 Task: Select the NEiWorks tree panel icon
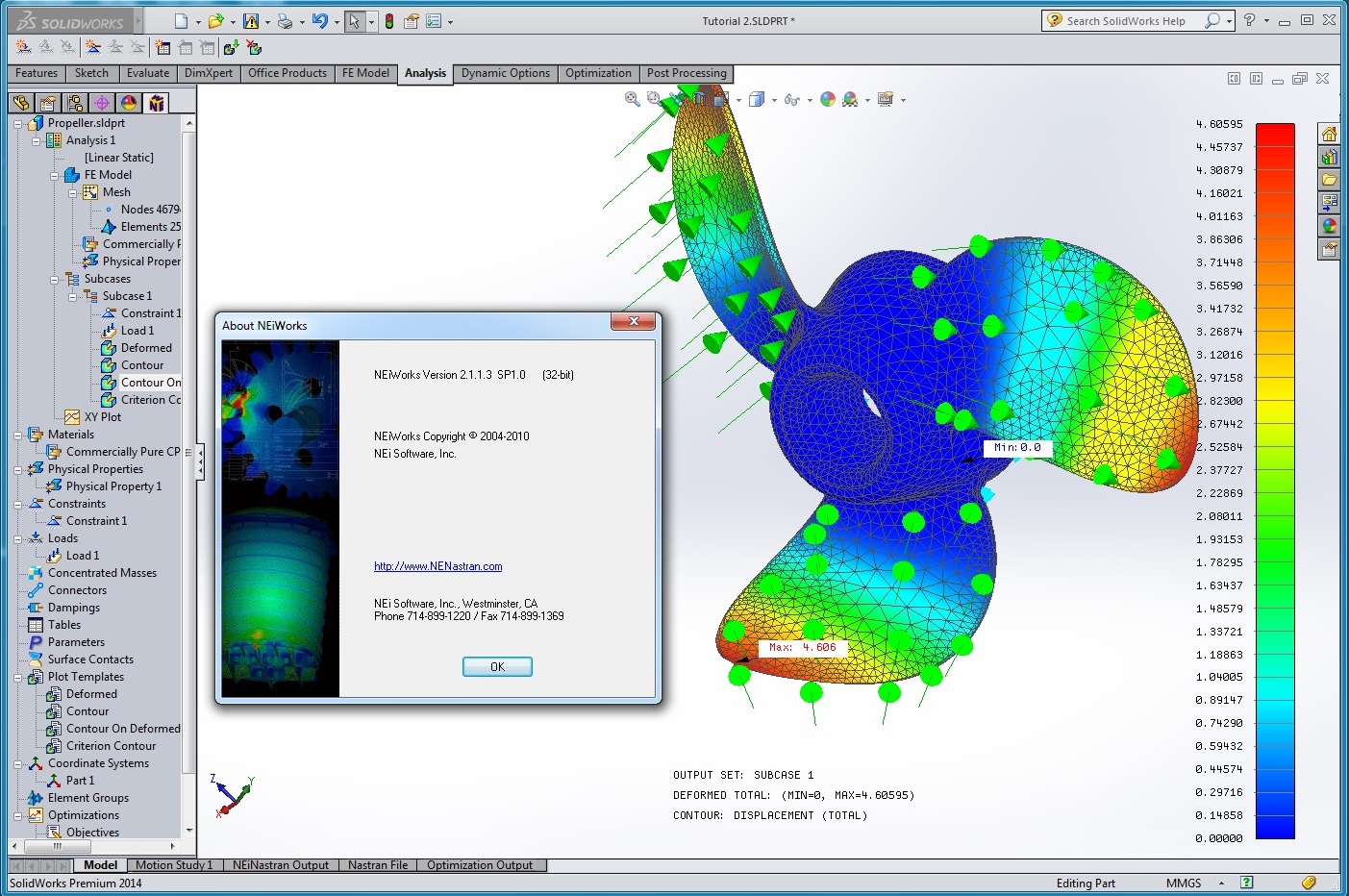point(156,103)
